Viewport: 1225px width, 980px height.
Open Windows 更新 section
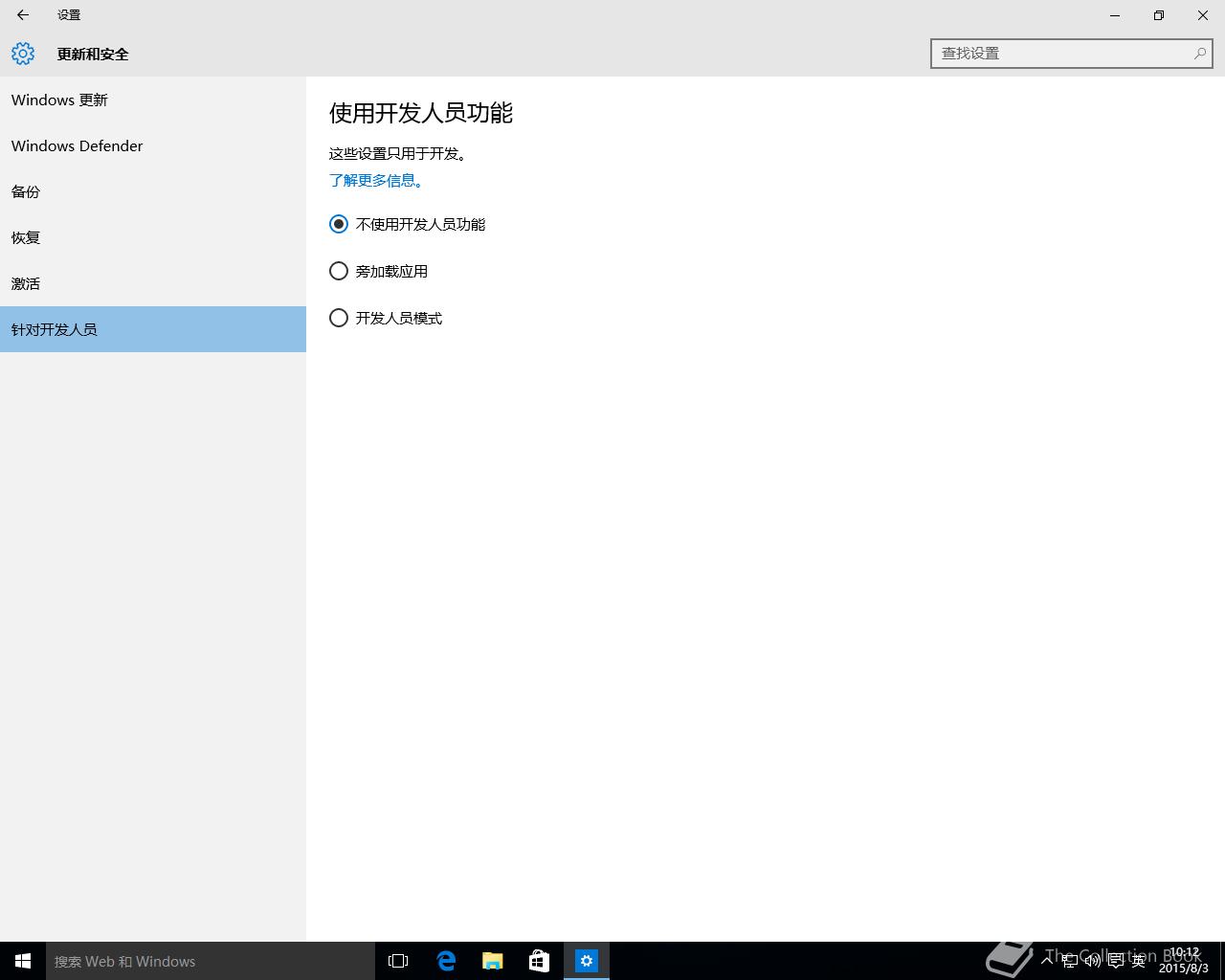tap(153, 100)
